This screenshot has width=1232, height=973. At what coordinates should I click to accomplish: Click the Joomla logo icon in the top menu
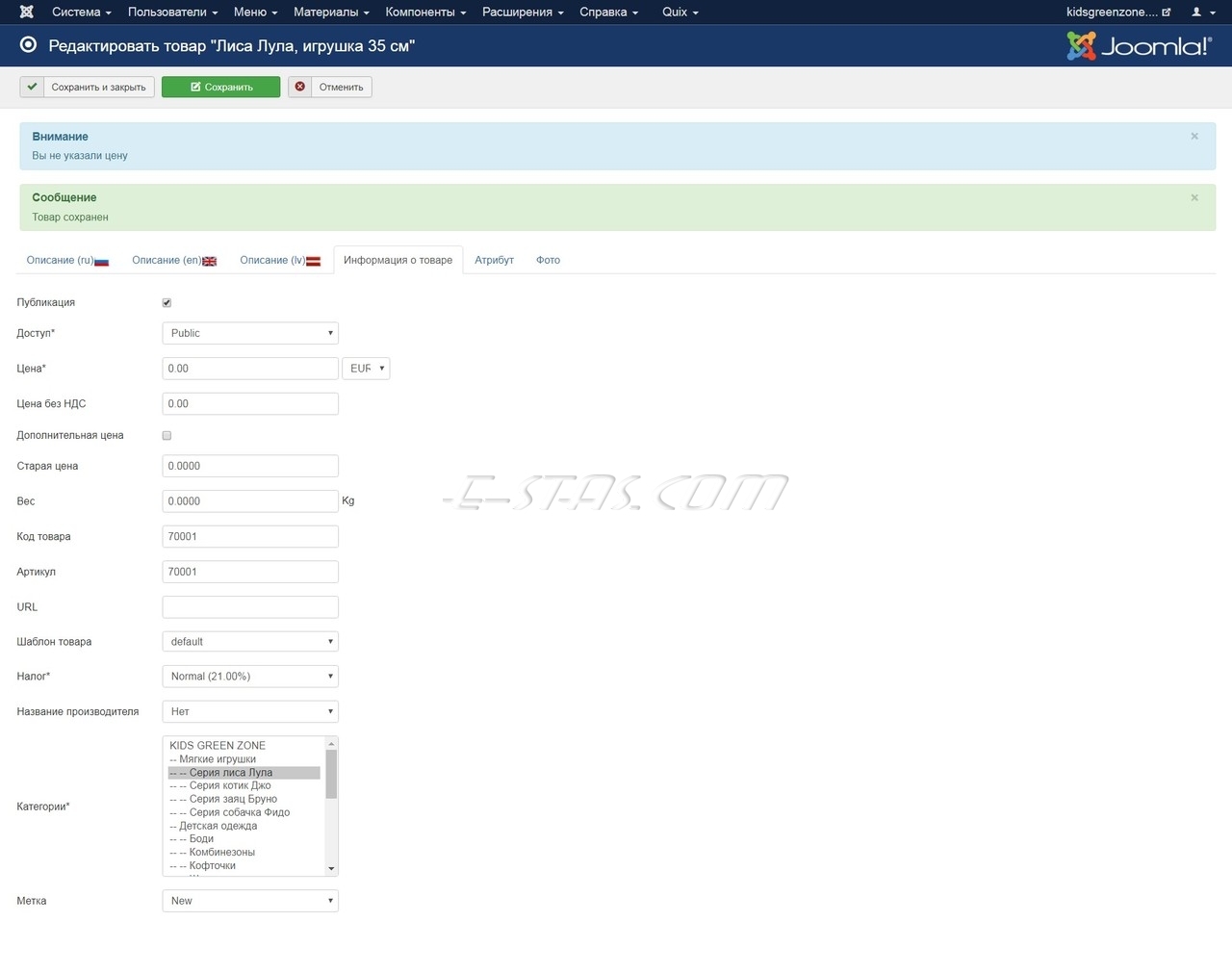[x=27, y=12]
